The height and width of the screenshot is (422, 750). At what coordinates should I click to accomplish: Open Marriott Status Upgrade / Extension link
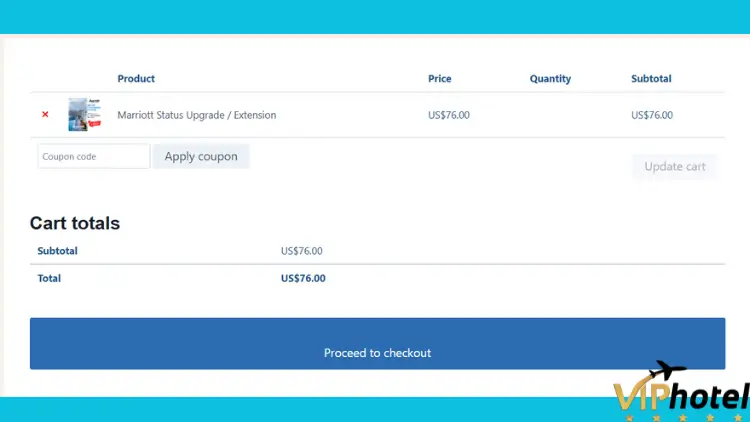click(x=197, y=115)
